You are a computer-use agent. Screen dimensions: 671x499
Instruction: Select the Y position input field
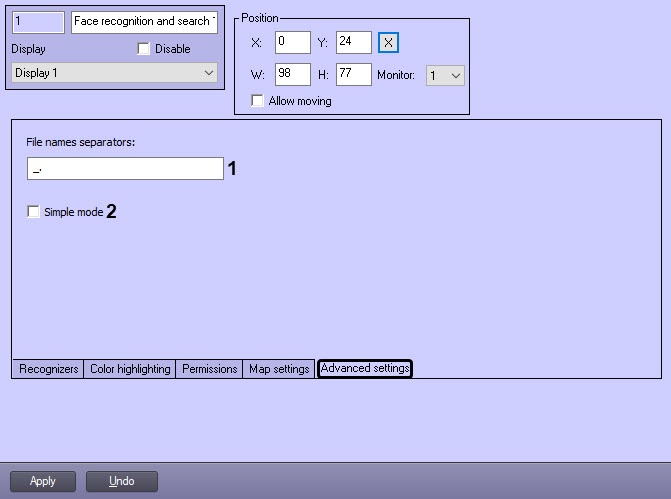[352, 43]
